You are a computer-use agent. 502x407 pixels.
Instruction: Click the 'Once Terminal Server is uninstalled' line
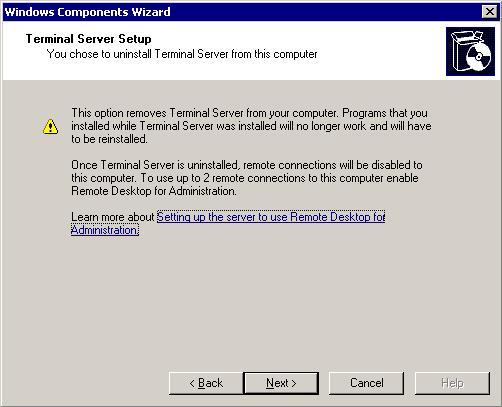pos(247,165)
